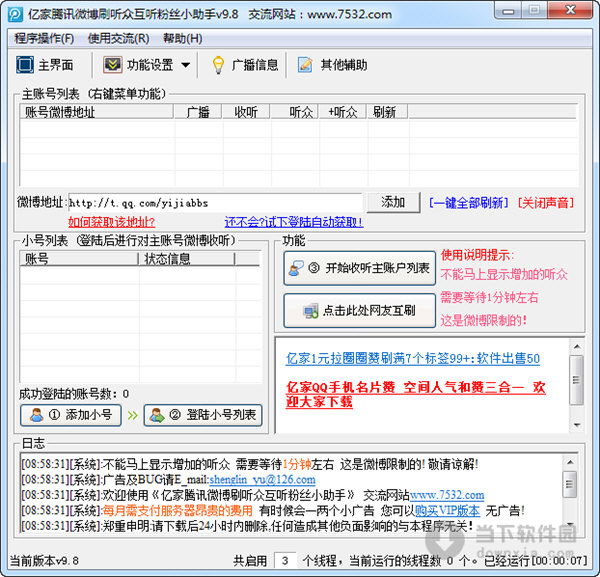The width and height of the screenshot is (600, 577).
Task: Click the 听众 column header
Action: coord(295,112)
